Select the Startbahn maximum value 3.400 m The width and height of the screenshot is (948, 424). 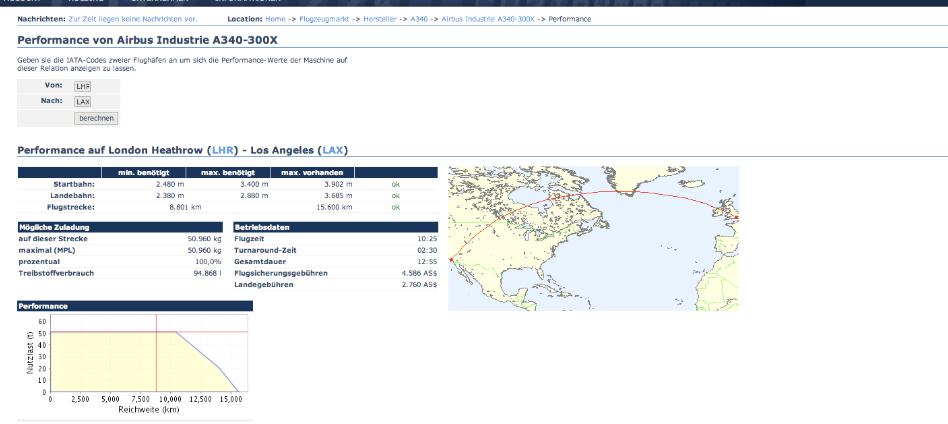coord(255,184)
